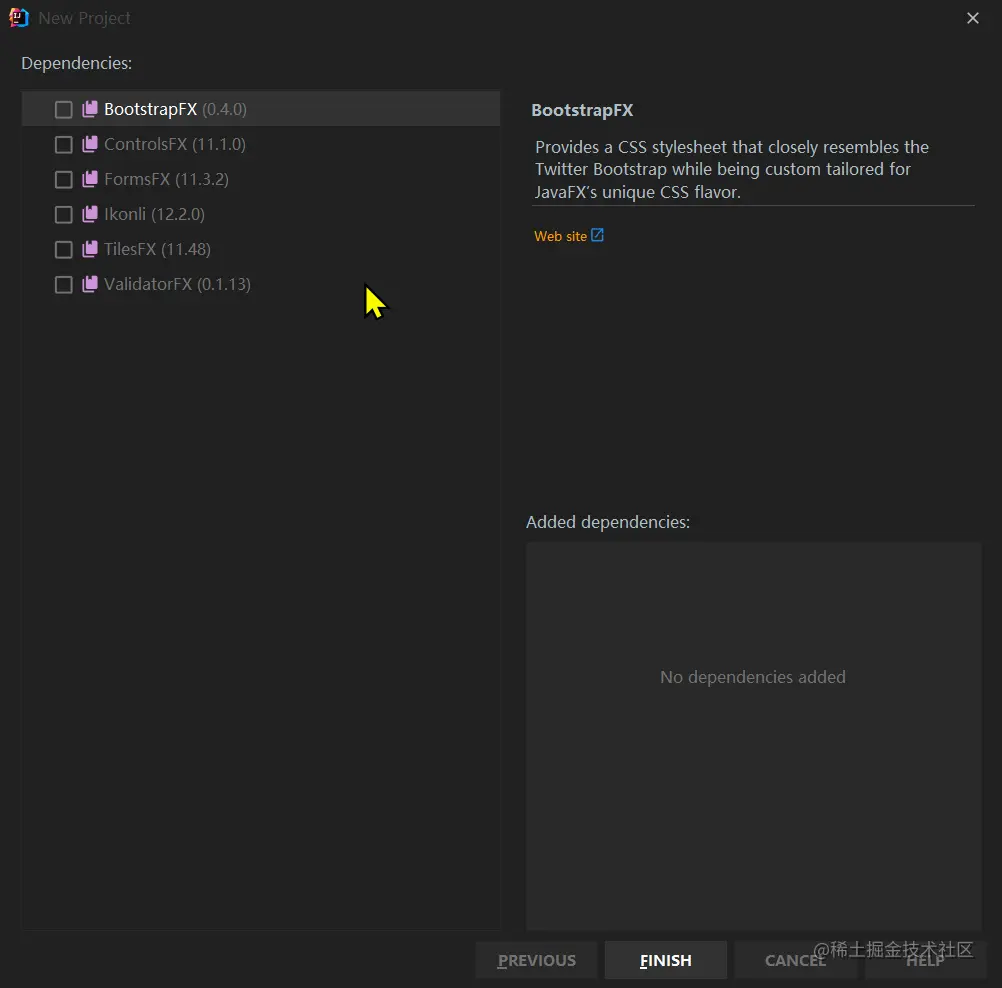This screenshot has width=1002, height=988.
Task: Check the ControlsFX dependency checkbox
Action: pyautogui.click(x=63, y=145)
